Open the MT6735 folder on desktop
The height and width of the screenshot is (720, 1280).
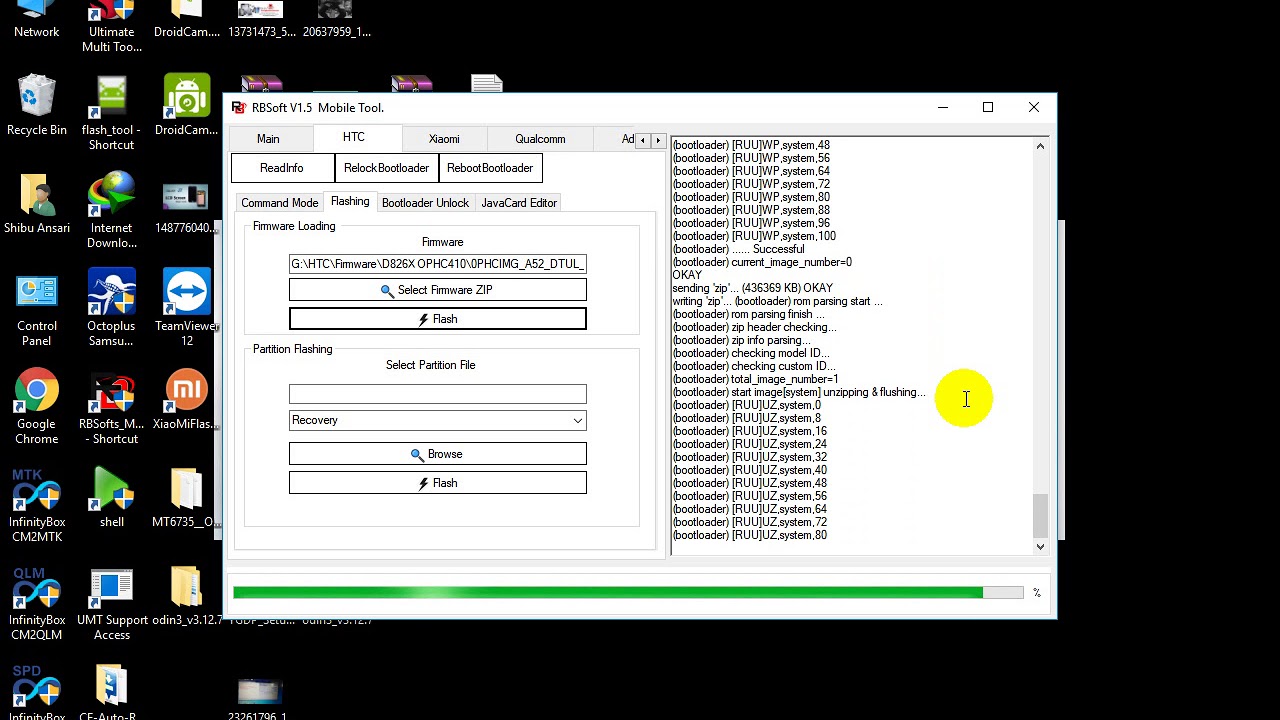[x=186, y=498]
